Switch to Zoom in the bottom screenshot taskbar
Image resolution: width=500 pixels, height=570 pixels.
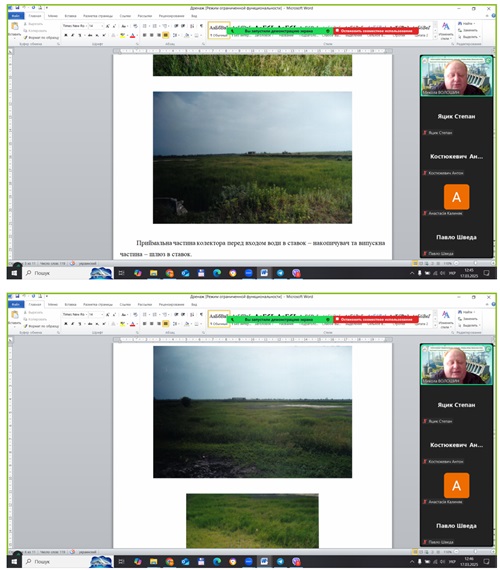(248, 562)
